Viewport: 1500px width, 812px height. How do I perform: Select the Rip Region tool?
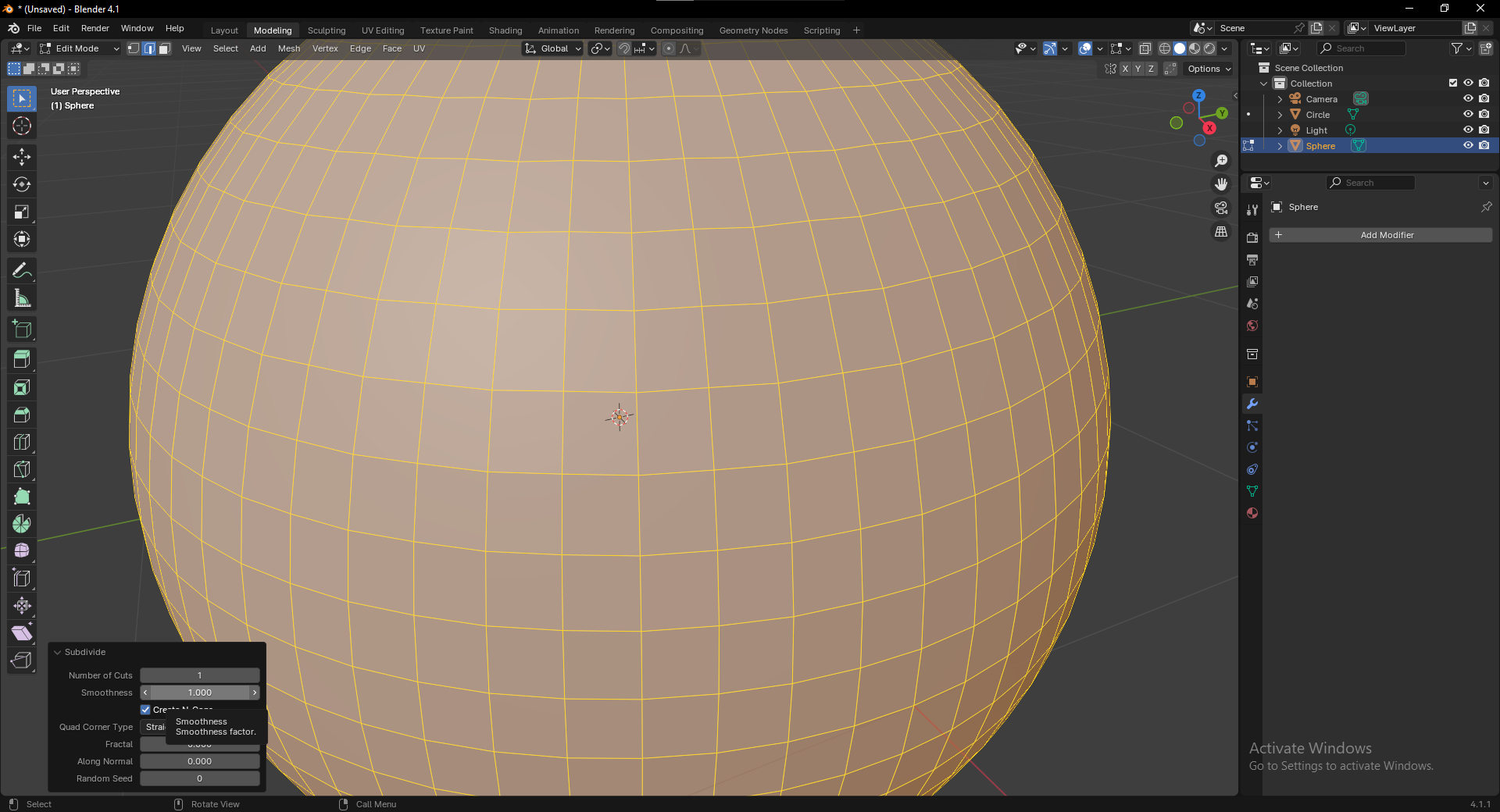tap(22, 661)
